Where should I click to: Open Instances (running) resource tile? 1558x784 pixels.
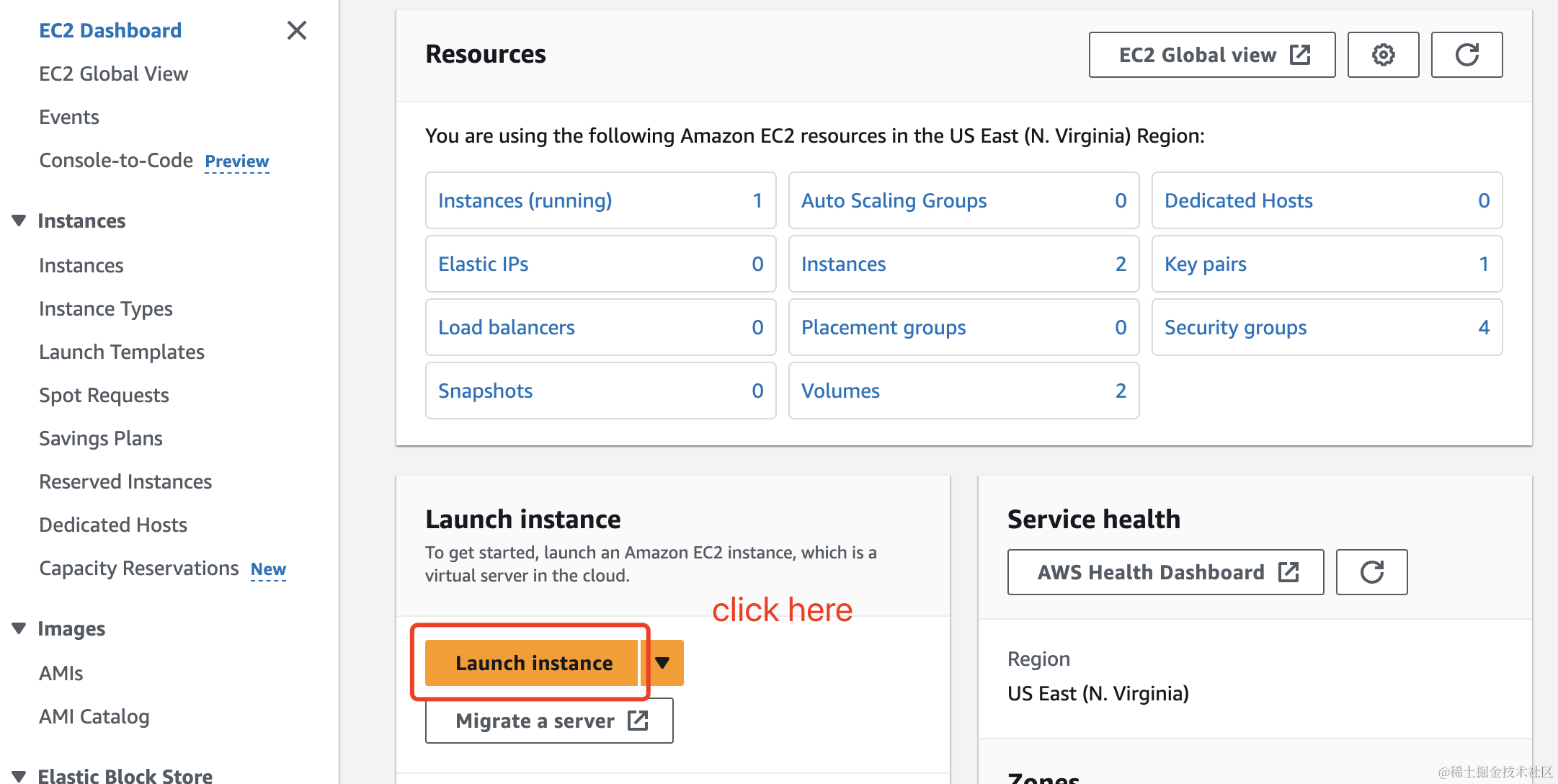[x=600, y=200]
